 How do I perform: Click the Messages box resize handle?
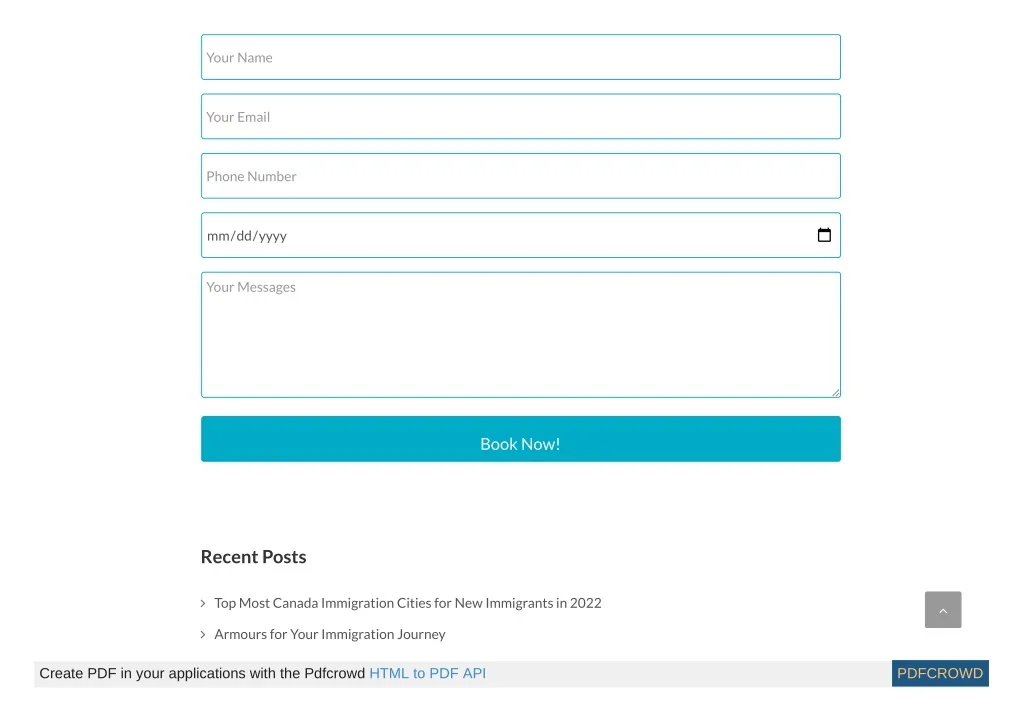tap(835, 392)
